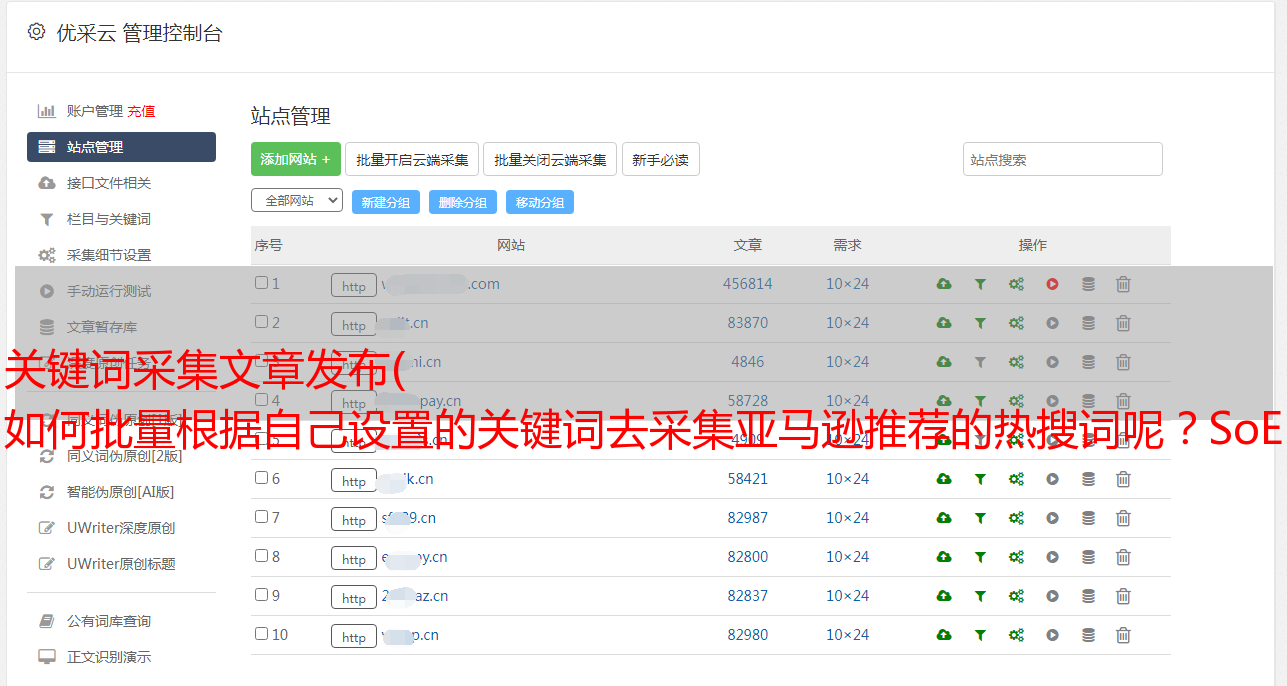Click the http button in row 10
This screenshot has height=686, width=1287.
(x=354, y=637)
